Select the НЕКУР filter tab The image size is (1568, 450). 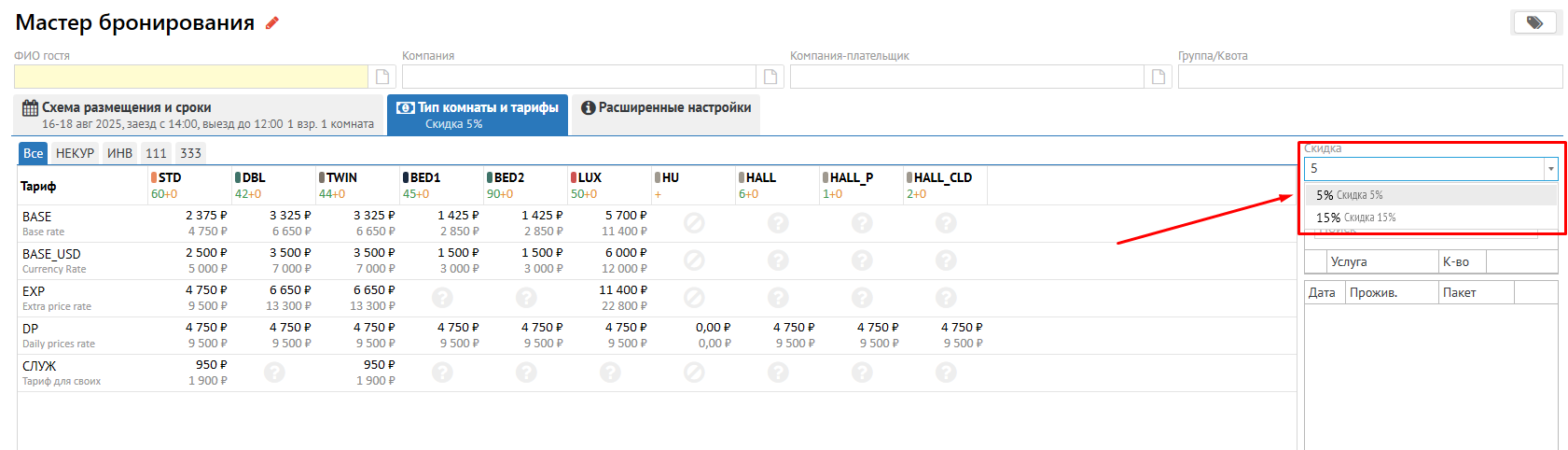point(75,153)
